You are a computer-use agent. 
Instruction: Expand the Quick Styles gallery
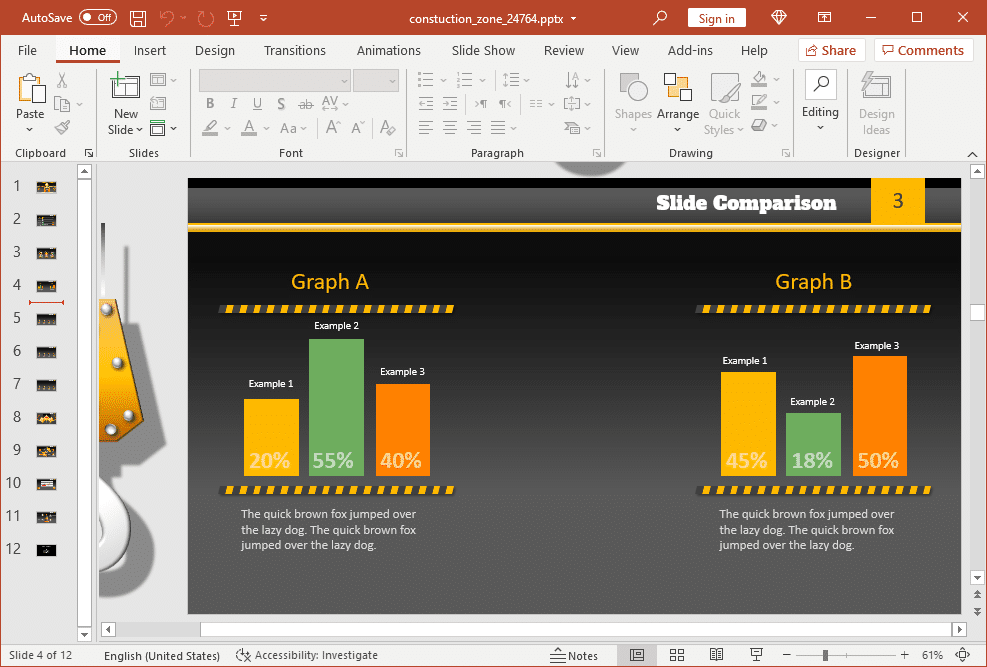tap(724, 104)
